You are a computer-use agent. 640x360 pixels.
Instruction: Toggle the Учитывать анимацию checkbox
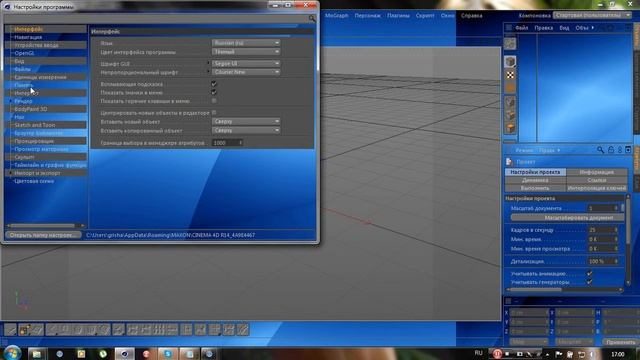point(589,273)
